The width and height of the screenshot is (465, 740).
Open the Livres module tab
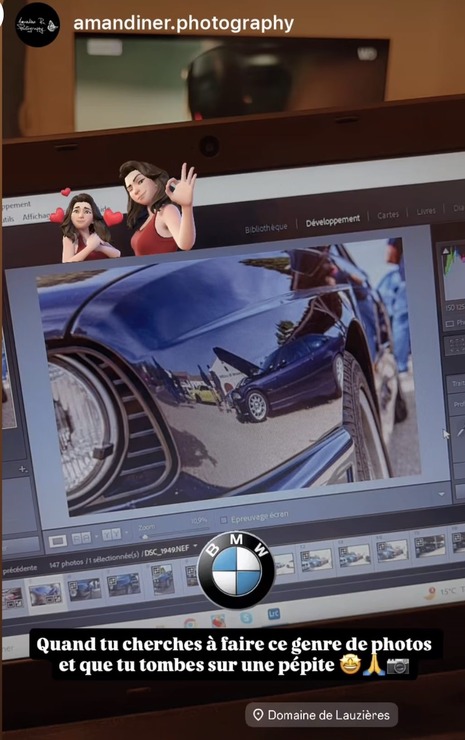(x=426, y=211)
